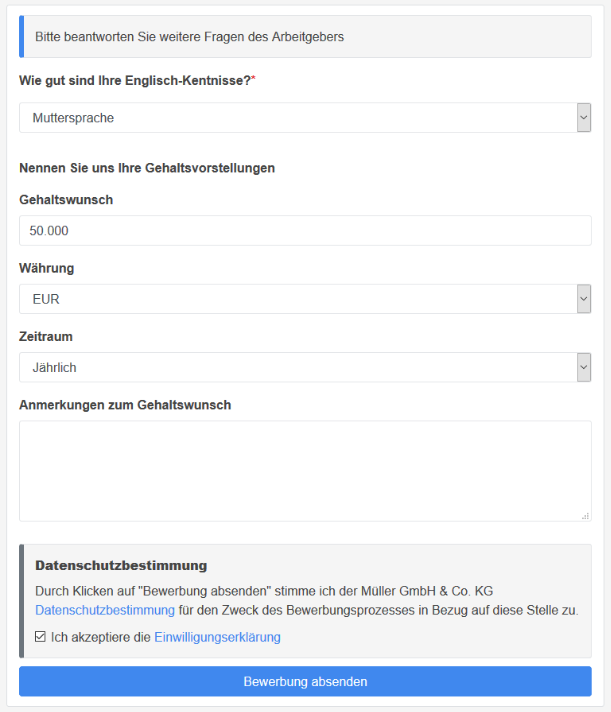Viewport: 611px width, 712px height.
Task: Click the Bitte beantworten Sie info banner
Action: pyautogui.click(x=305, y=36)
